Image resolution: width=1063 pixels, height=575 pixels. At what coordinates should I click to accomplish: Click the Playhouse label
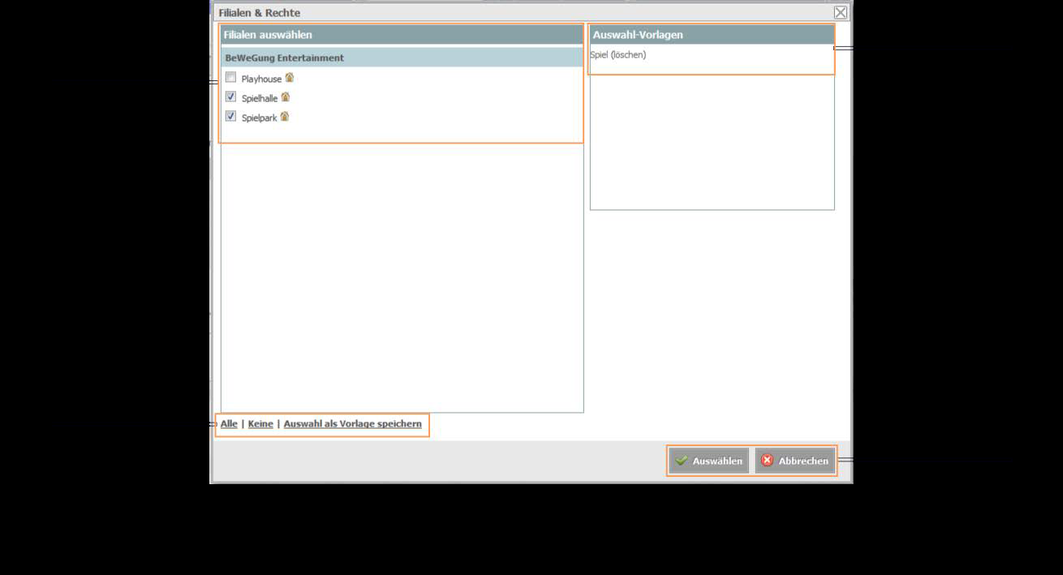point(261,79)
